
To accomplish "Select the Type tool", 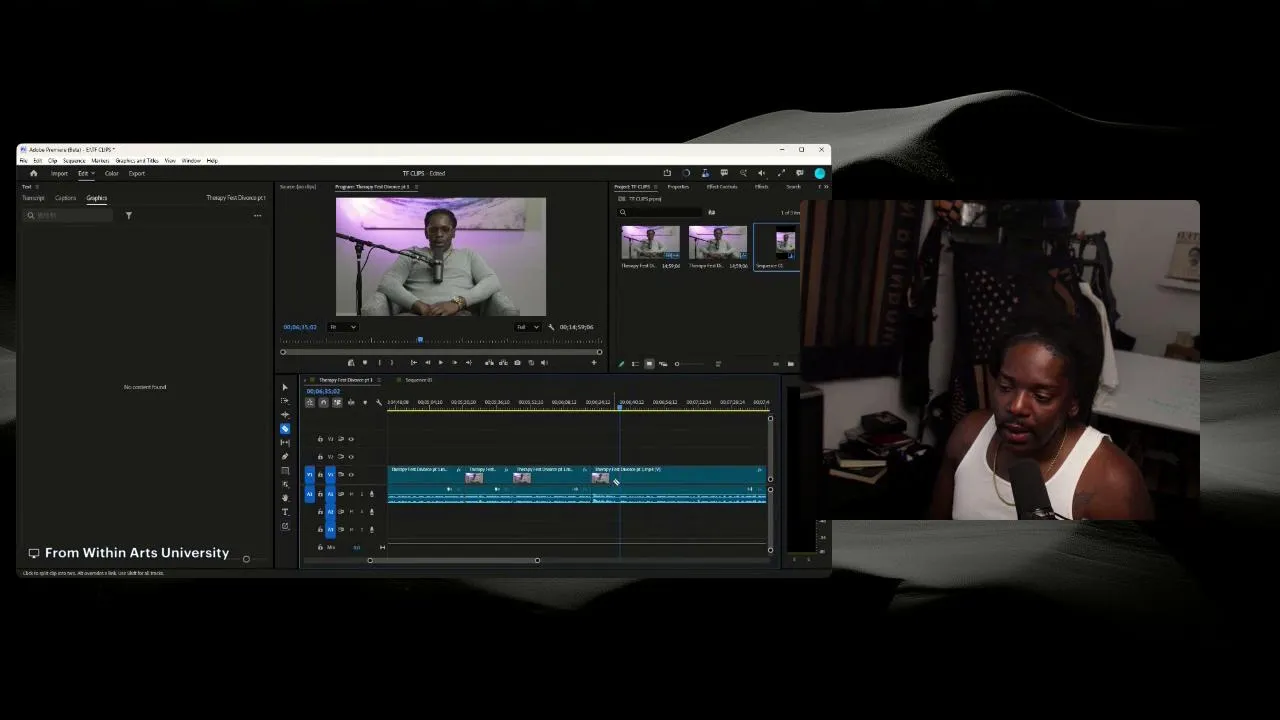I will [285, 512].
